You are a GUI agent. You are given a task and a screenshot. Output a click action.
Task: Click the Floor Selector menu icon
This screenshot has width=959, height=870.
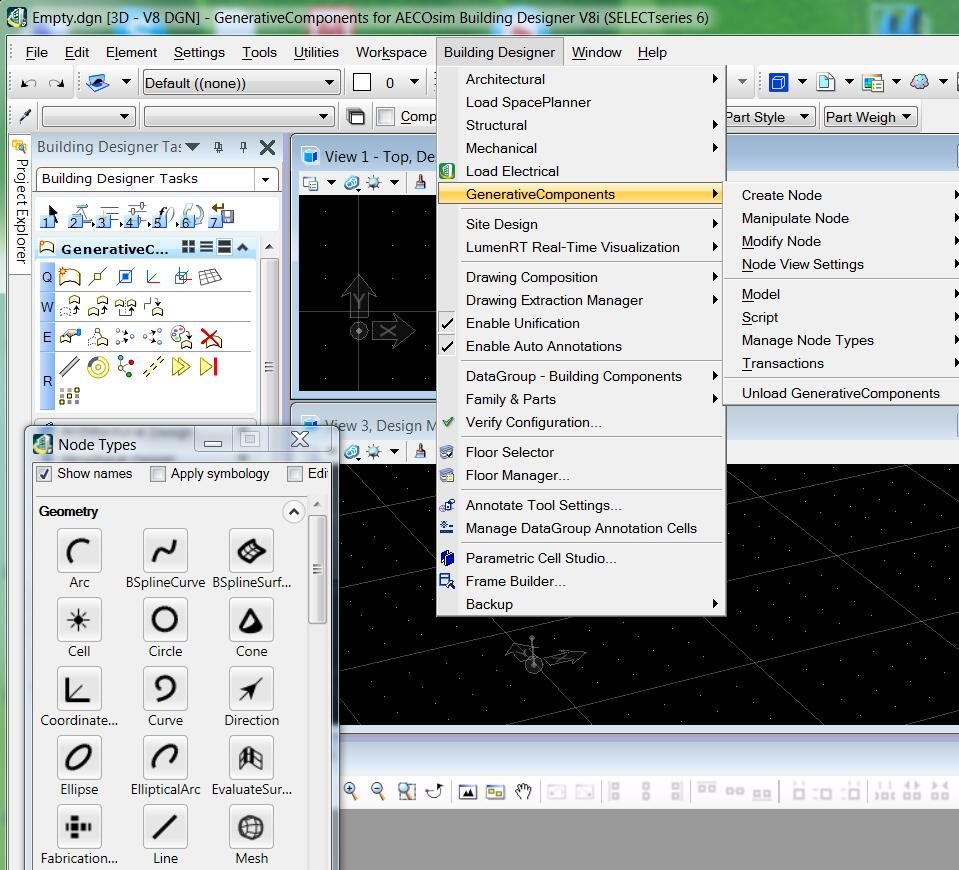click(447, 452)
